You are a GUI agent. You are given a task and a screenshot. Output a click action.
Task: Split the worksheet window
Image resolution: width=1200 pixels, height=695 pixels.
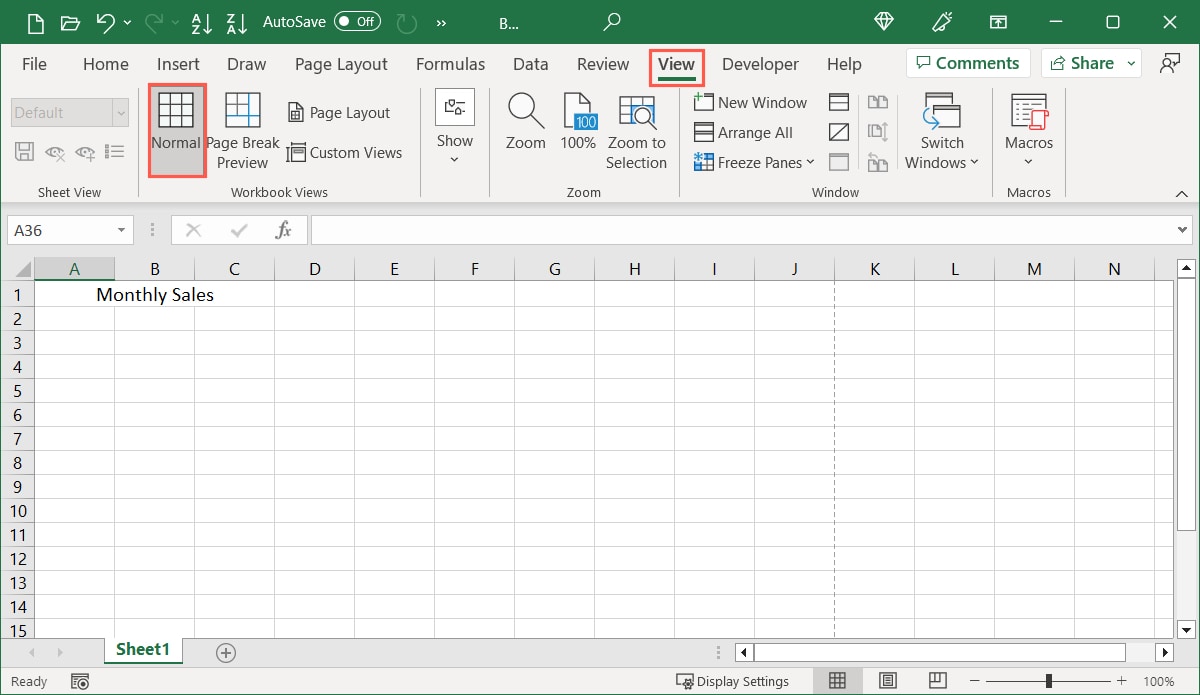(838, 101)
